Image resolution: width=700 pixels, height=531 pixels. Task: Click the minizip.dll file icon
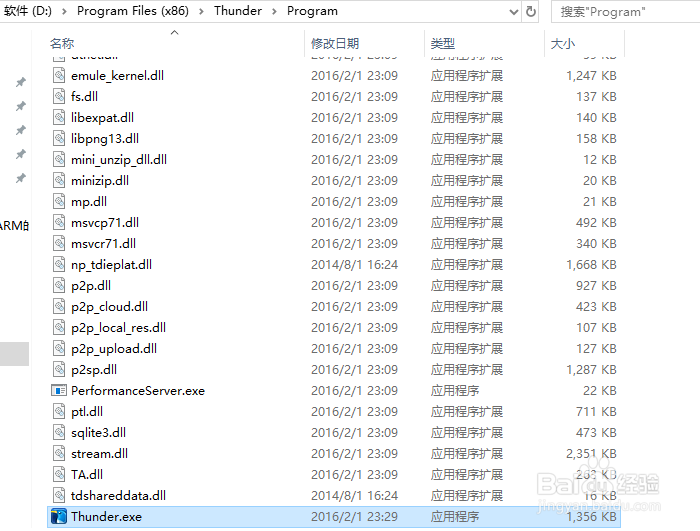coord(59,180)
